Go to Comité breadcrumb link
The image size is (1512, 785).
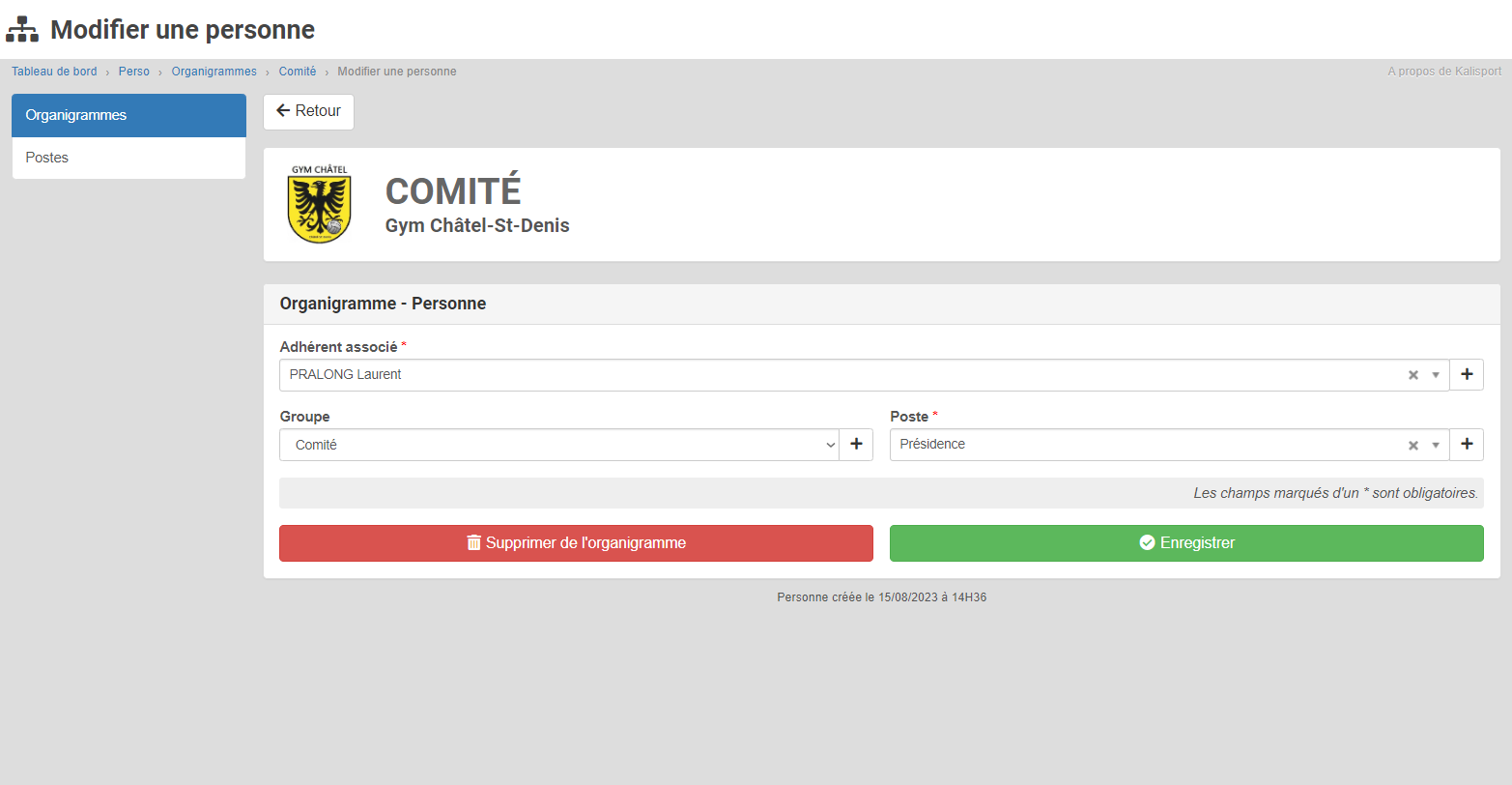[x=298, y=72]
